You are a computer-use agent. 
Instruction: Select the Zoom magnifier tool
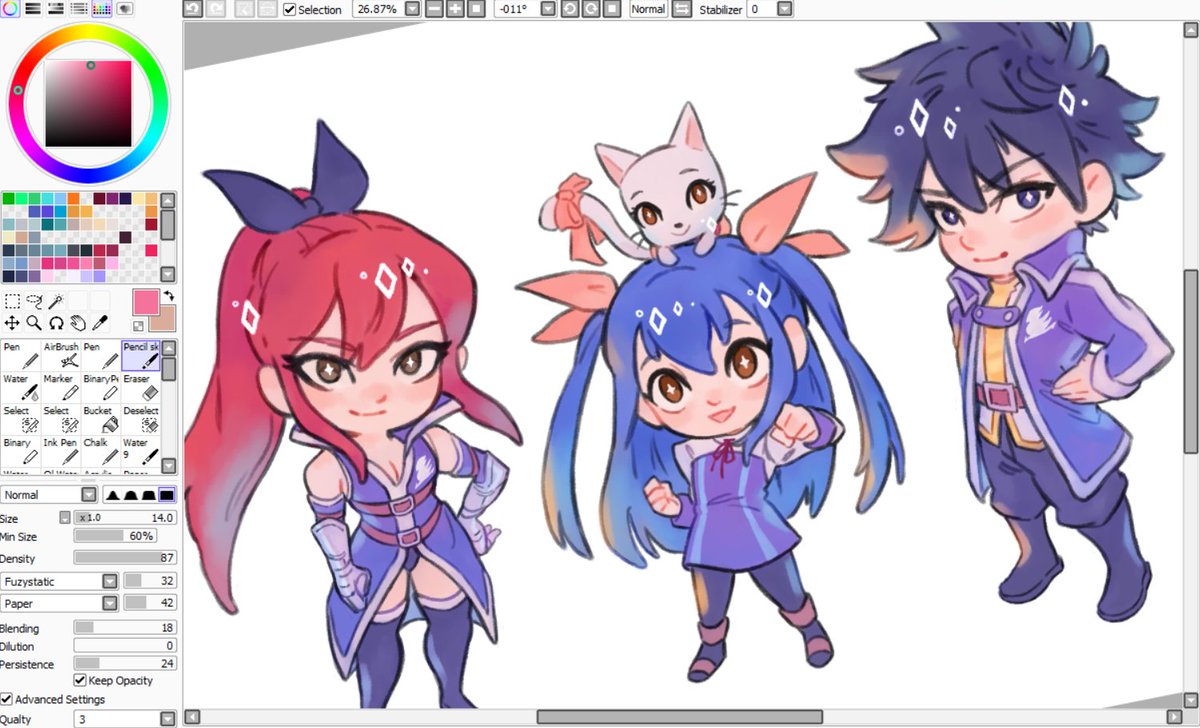pyautogui.click(x=34, y=322)
